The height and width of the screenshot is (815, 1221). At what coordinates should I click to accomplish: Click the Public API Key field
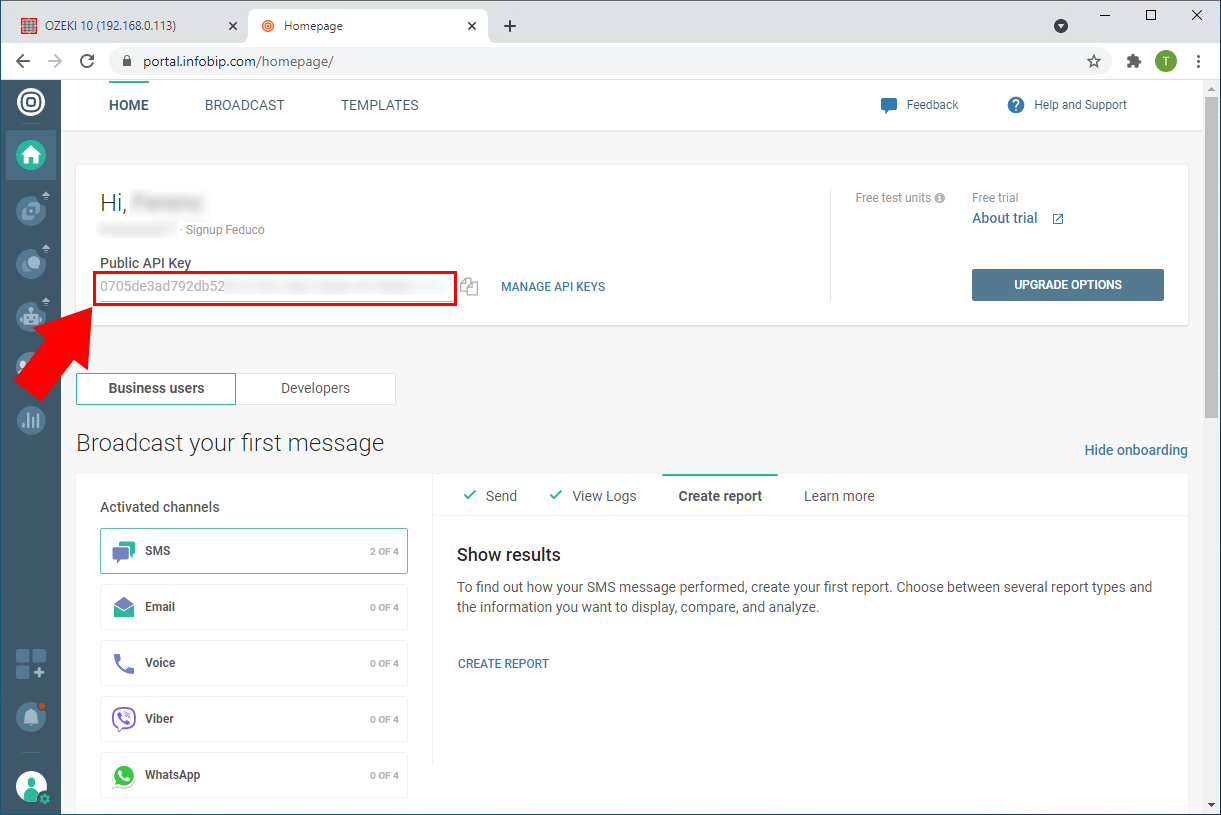coord(275,287)
